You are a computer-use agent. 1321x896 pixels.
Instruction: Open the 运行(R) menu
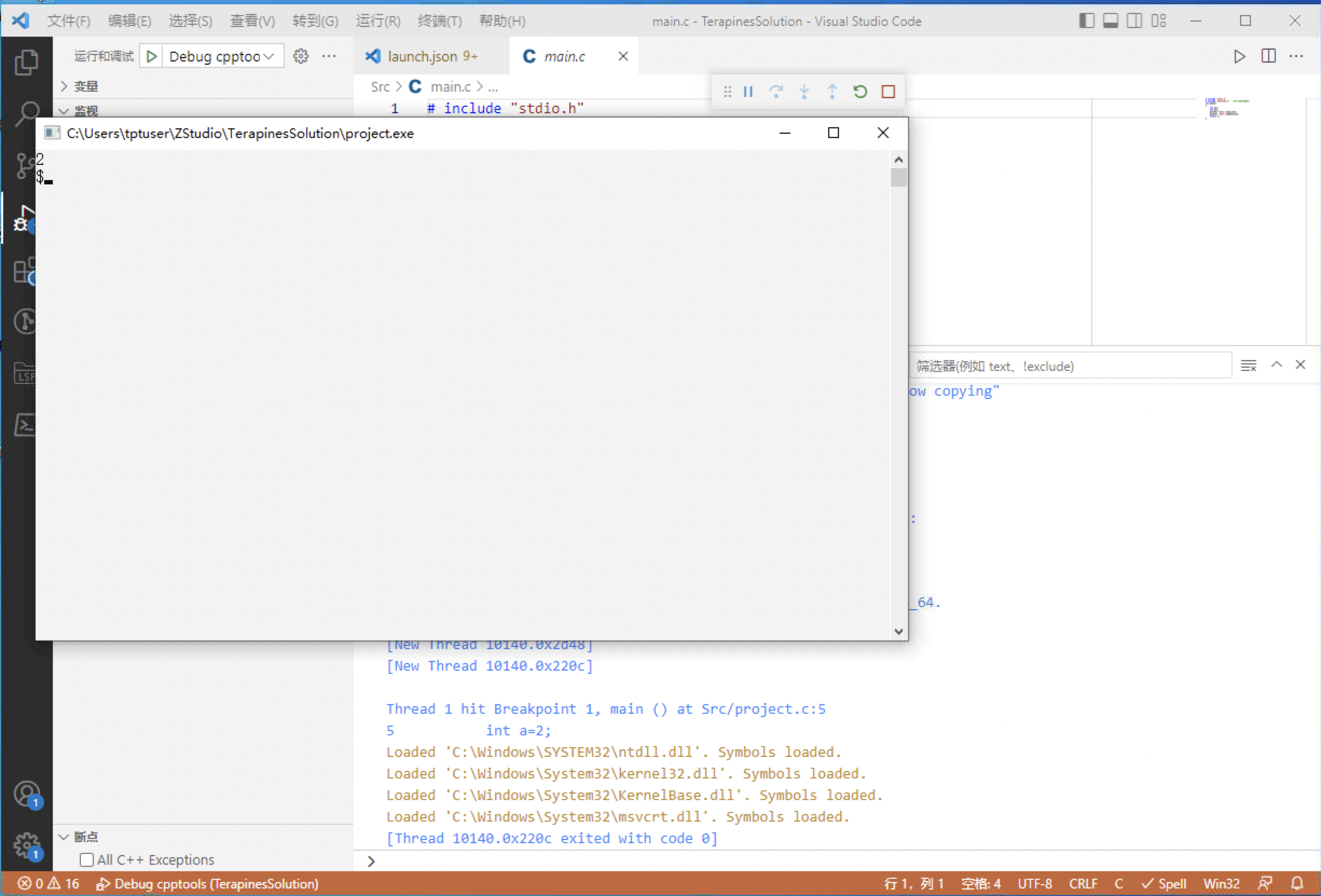[x=377, y=21]
